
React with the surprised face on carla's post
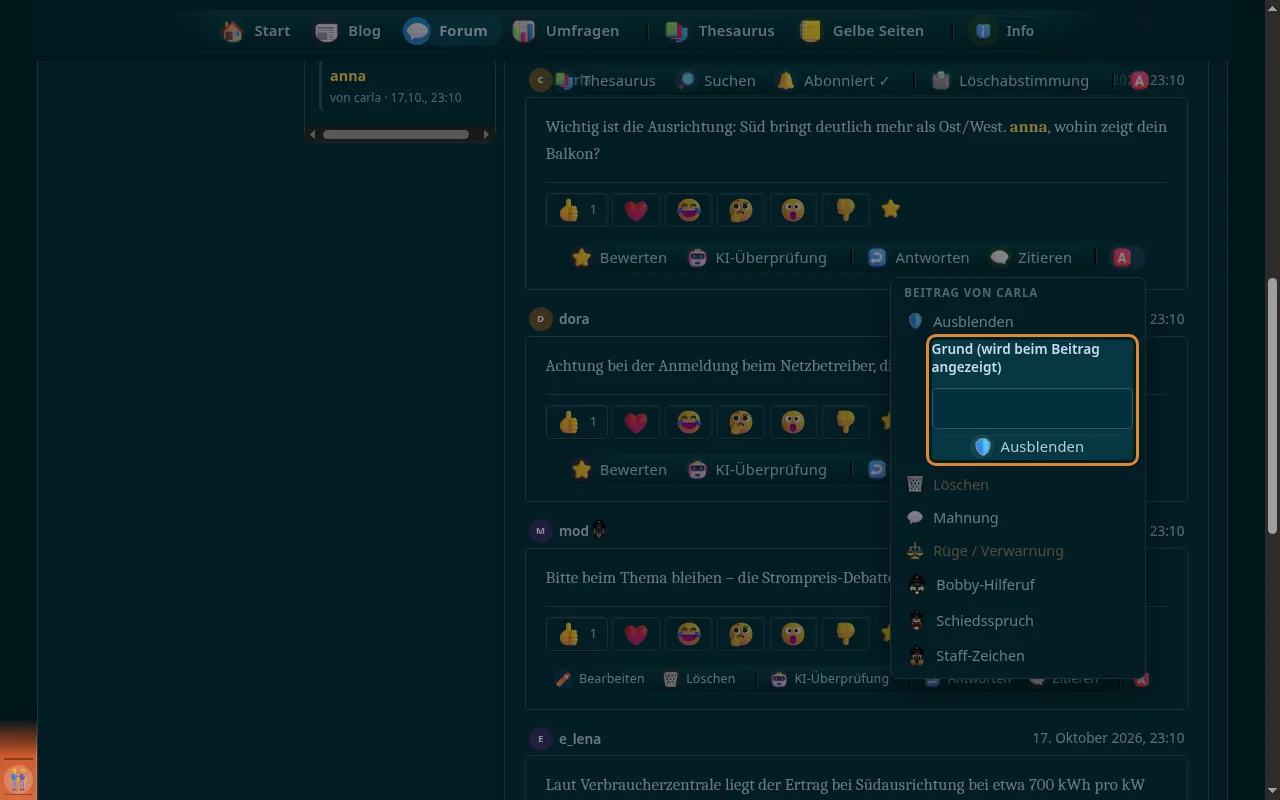coord(793,210)
